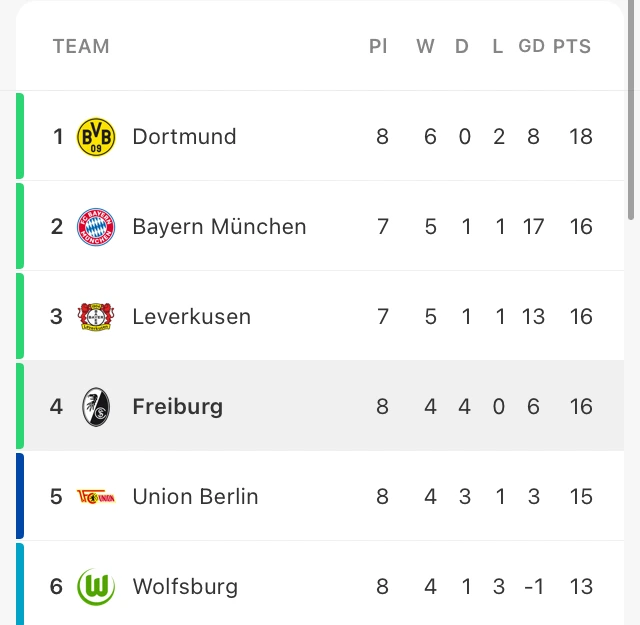
Task: Open Union Berlin team page
Action: coord(195,496)
